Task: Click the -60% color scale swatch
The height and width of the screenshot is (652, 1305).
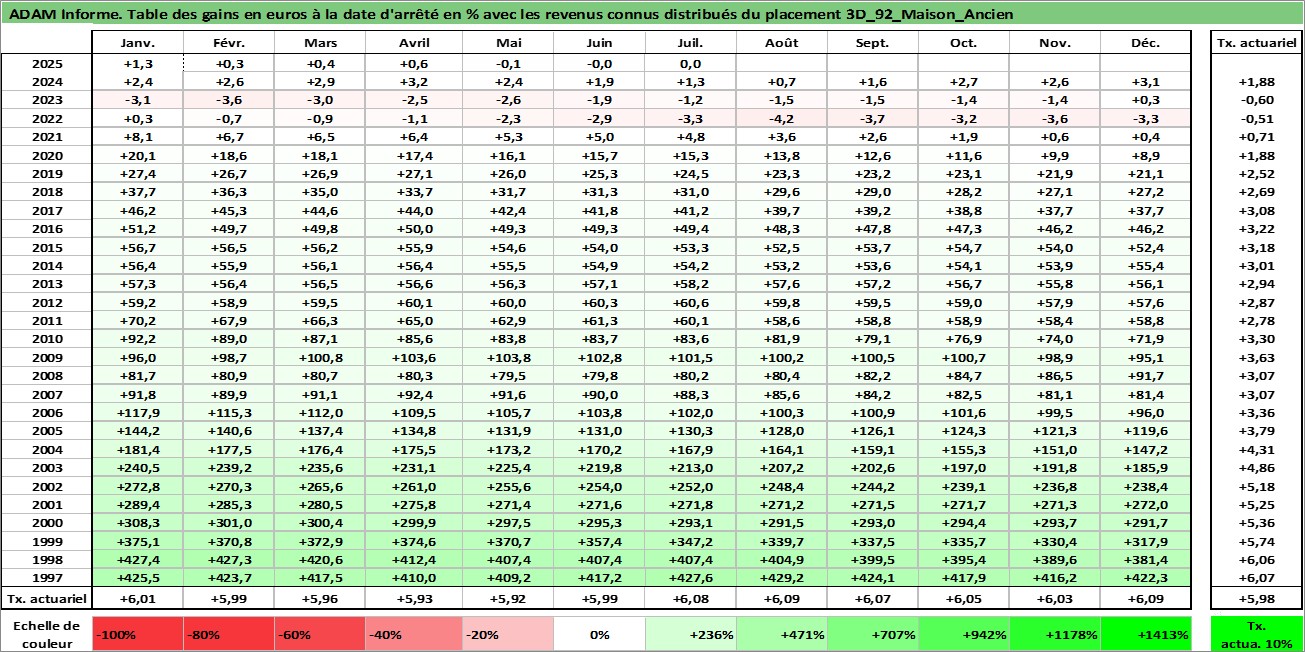Action: coord(321,634)
